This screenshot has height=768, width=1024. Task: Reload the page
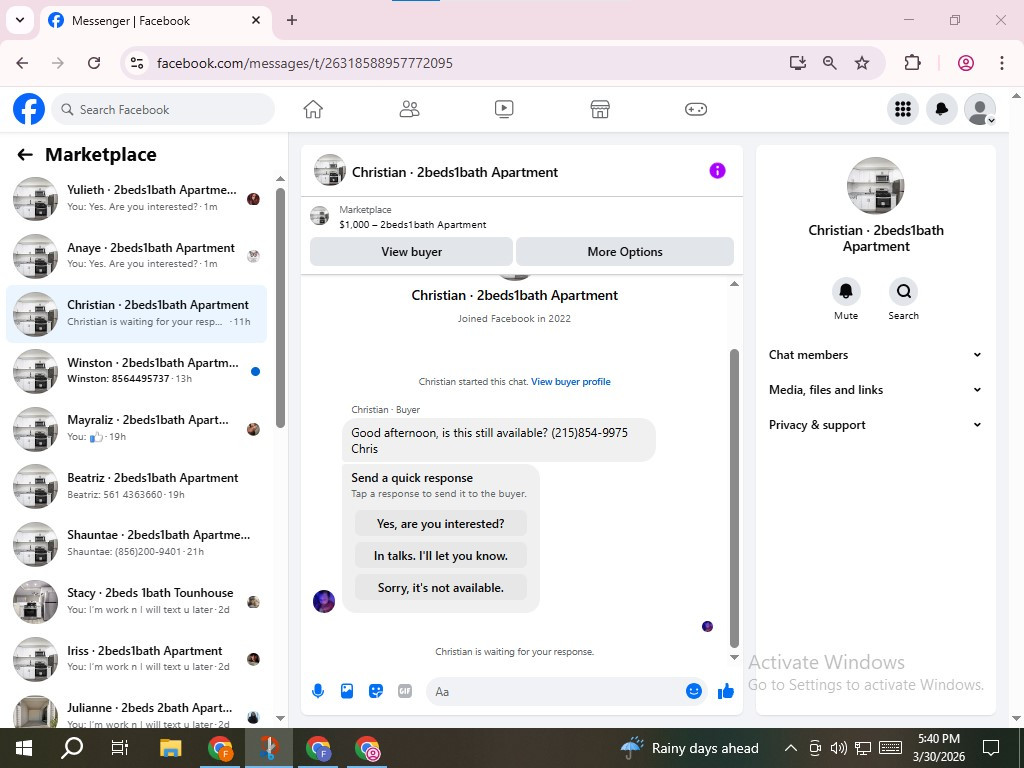pos(94,63)
